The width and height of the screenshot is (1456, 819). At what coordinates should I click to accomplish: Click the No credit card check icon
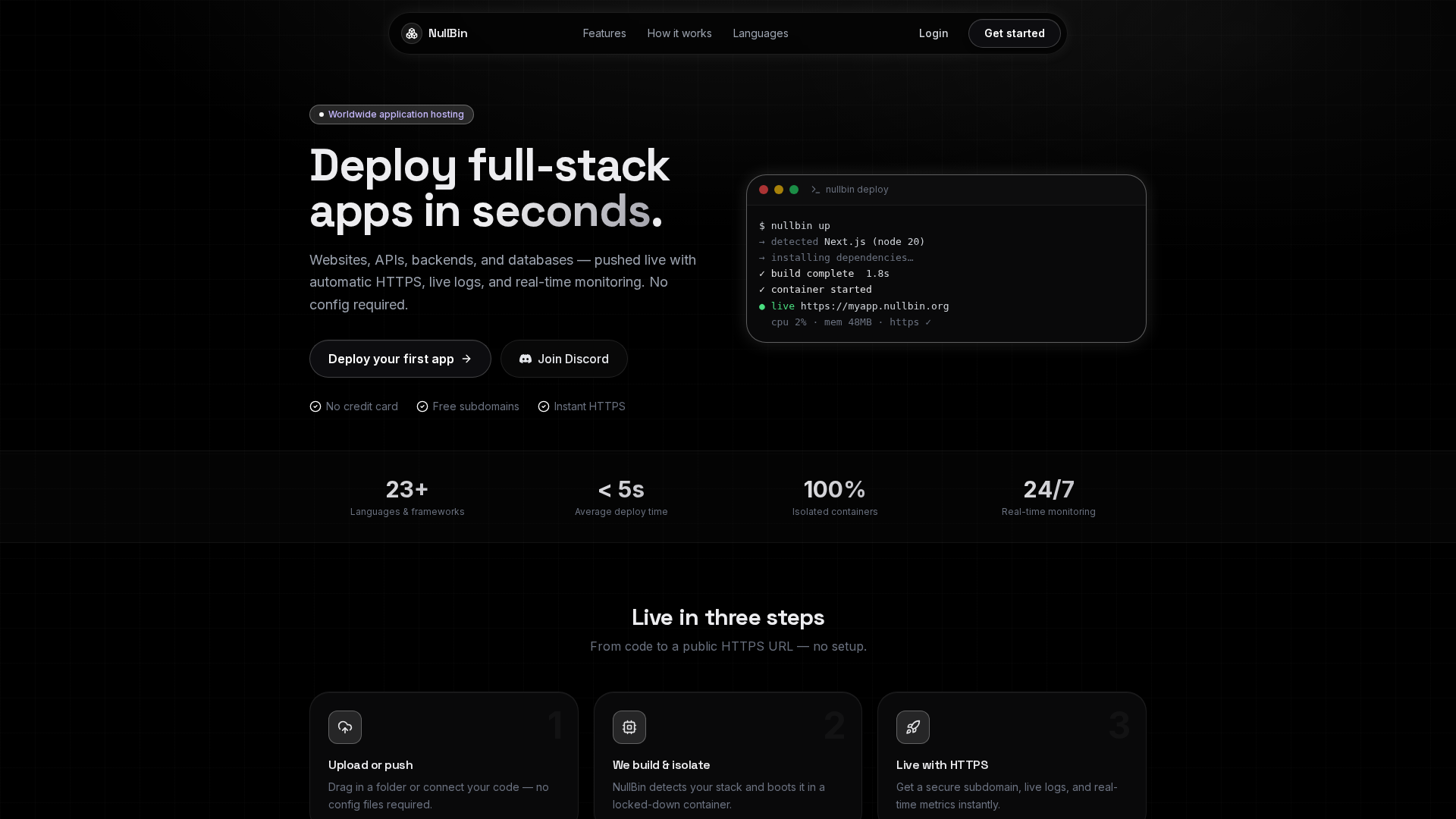tap(315, 406)
